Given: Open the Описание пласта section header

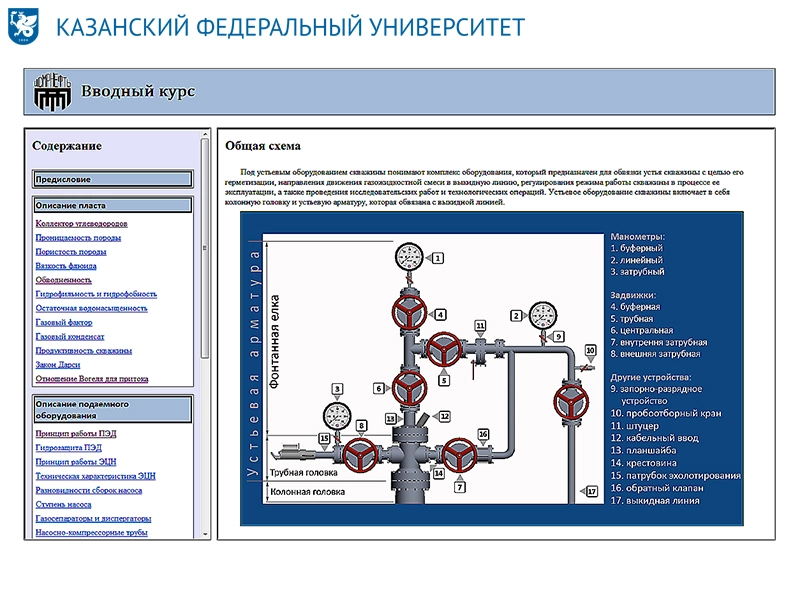Looking at the screenshot, I should click(112, 206).
